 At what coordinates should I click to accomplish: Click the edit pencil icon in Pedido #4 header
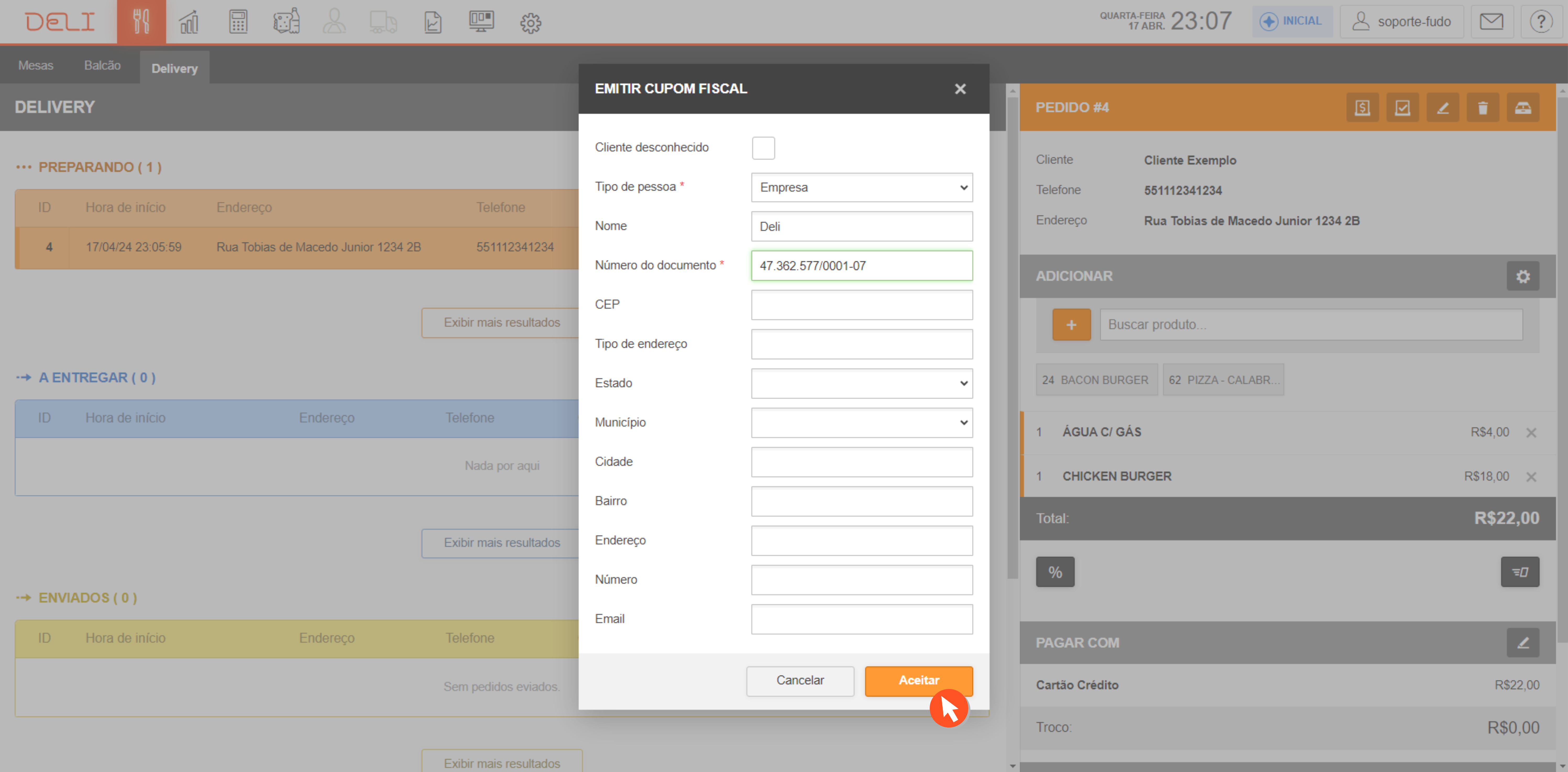[1443, 108]
